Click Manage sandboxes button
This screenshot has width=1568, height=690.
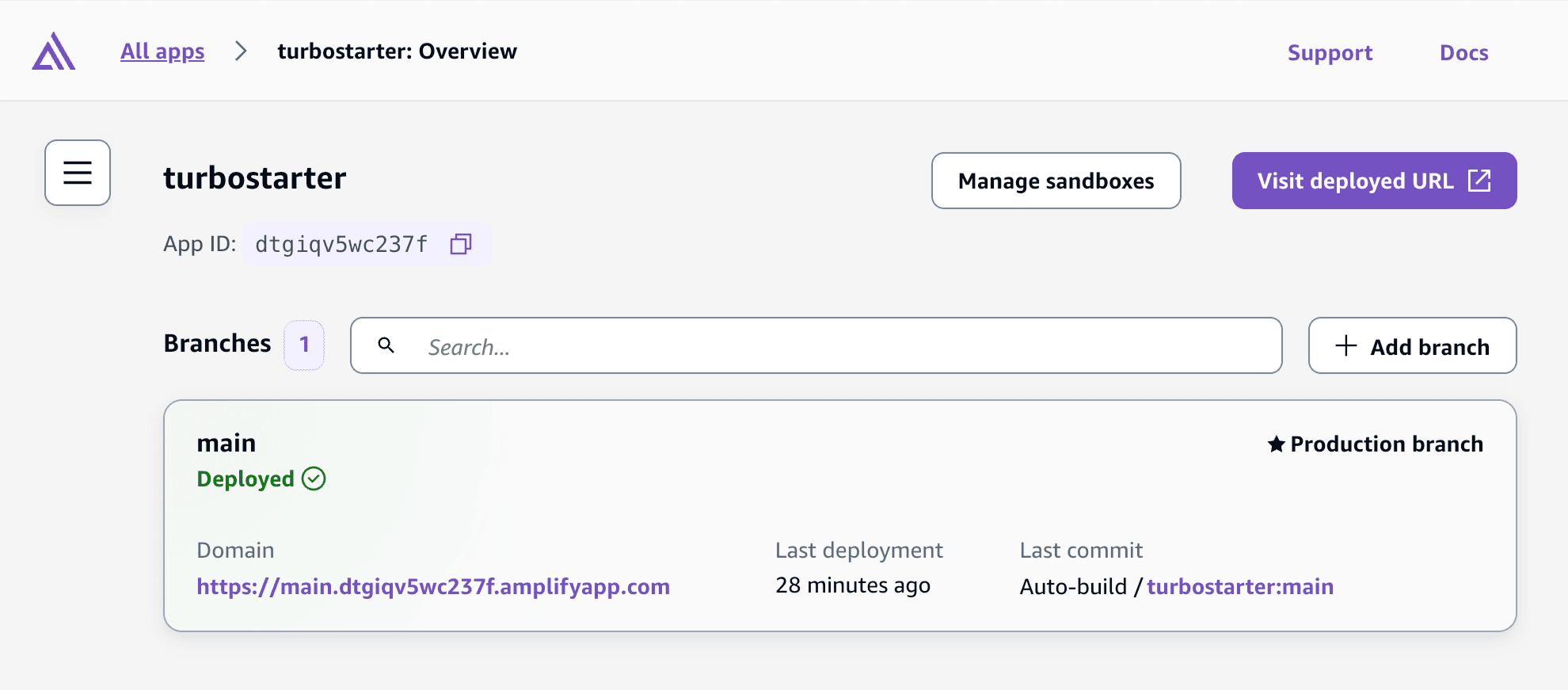pyautogui.click(x=1056, y=181)
